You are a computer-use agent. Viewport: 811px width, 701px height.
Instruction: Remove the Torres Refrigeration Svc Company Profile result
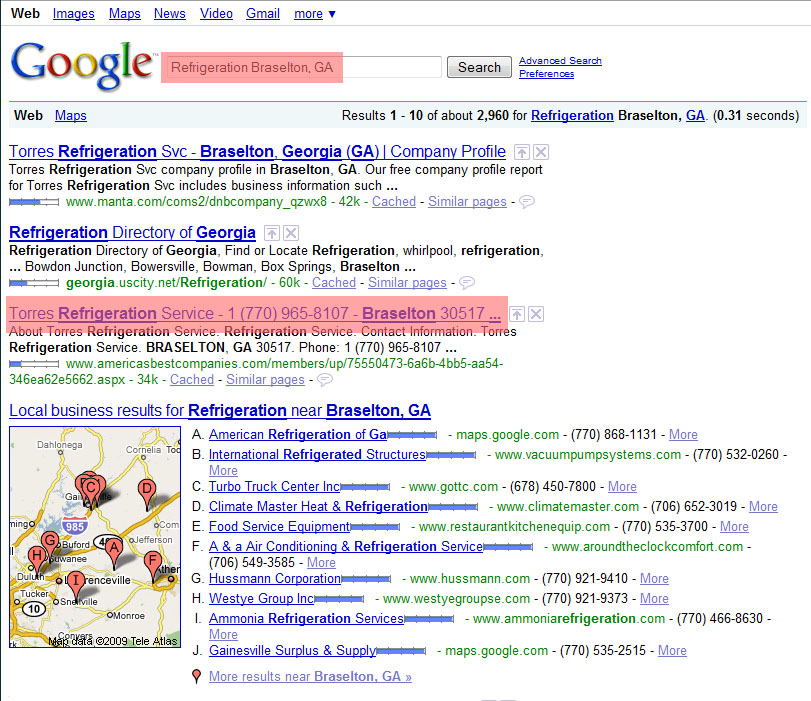point(541,152)
